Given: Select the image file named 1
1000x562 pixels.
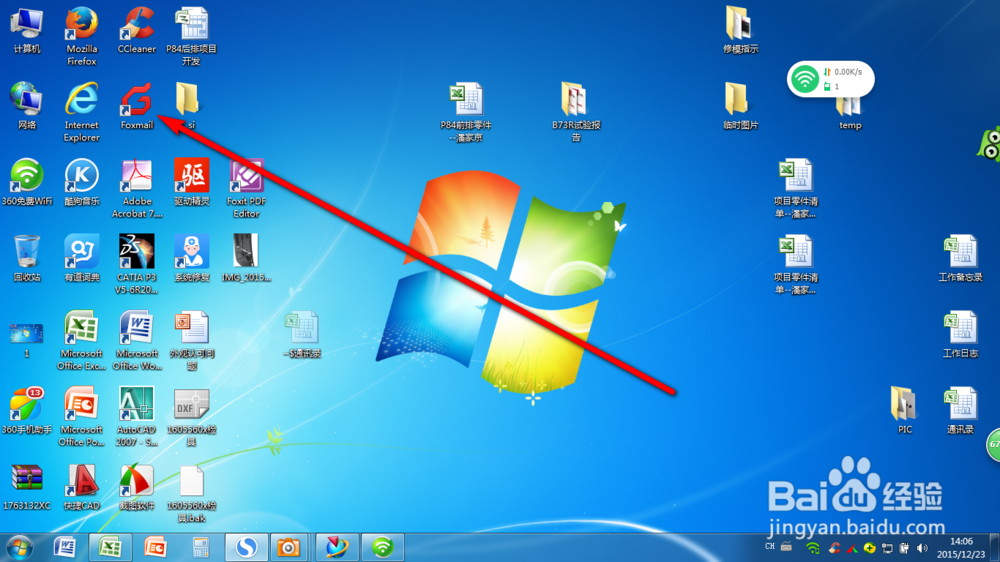Looking at the screenshot, I should pyautogui.click(x=27, y=339).
